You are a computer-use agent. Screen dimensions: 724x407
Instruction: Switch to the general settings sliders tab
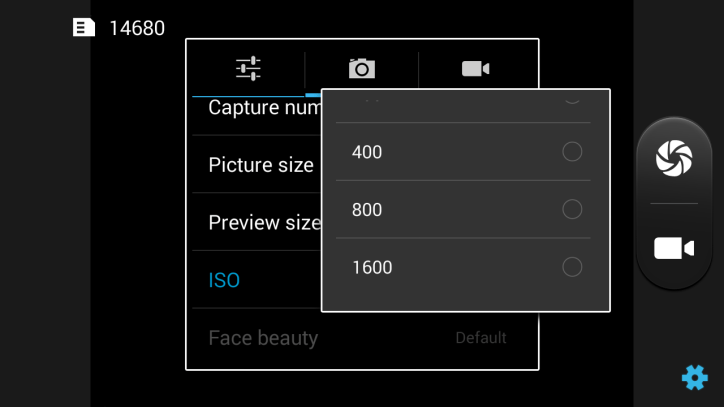click(x=248, y=68)
